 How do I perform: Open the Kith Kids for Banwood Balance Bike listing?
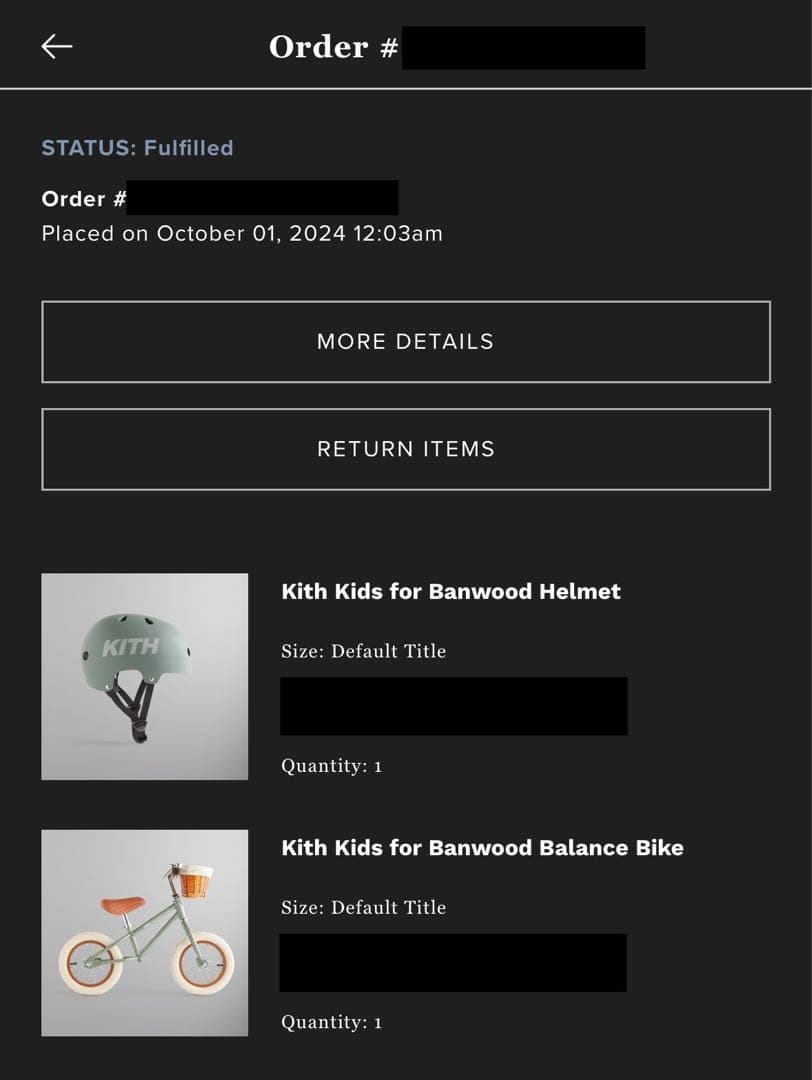pyautogui.click(x=482, y=847)
